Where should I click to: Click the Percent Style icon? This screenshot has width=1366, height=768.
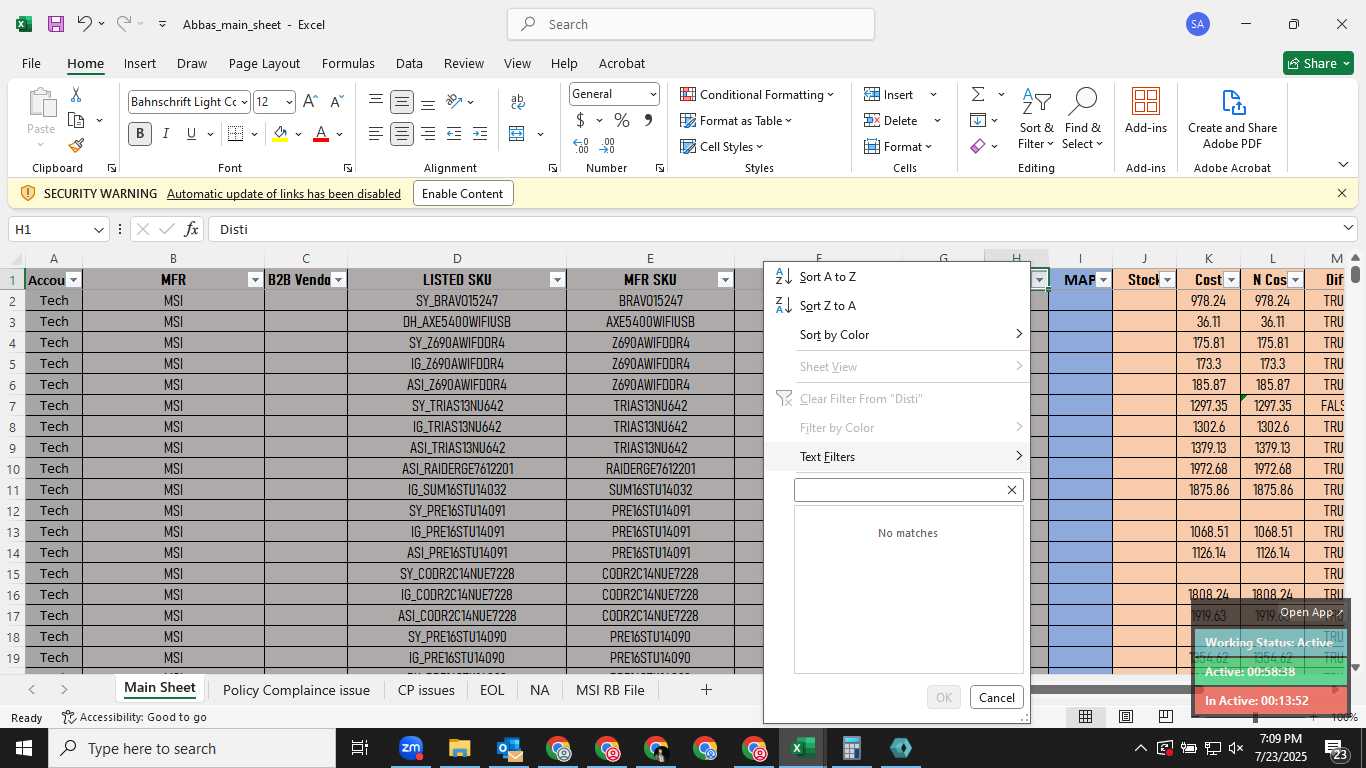click(x=622, y=120)
